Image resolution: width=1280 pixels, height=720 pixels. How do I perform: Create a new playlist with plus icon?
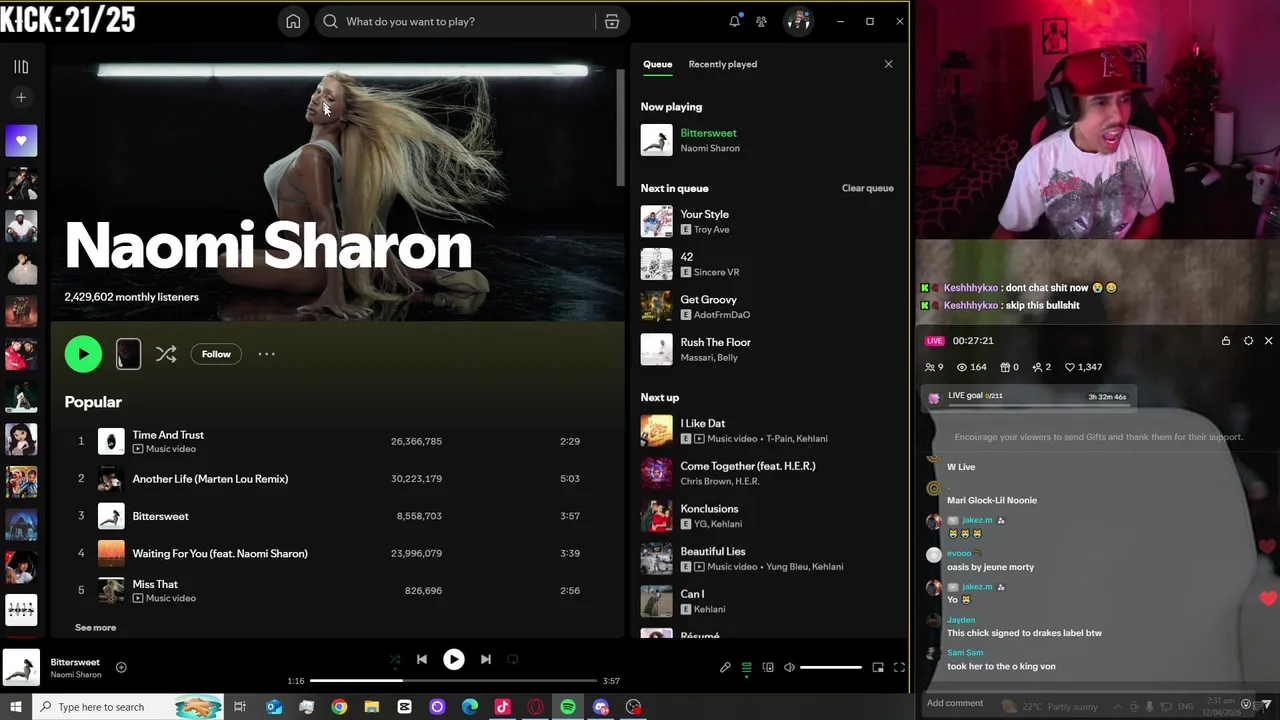click(x=21, y=97)
